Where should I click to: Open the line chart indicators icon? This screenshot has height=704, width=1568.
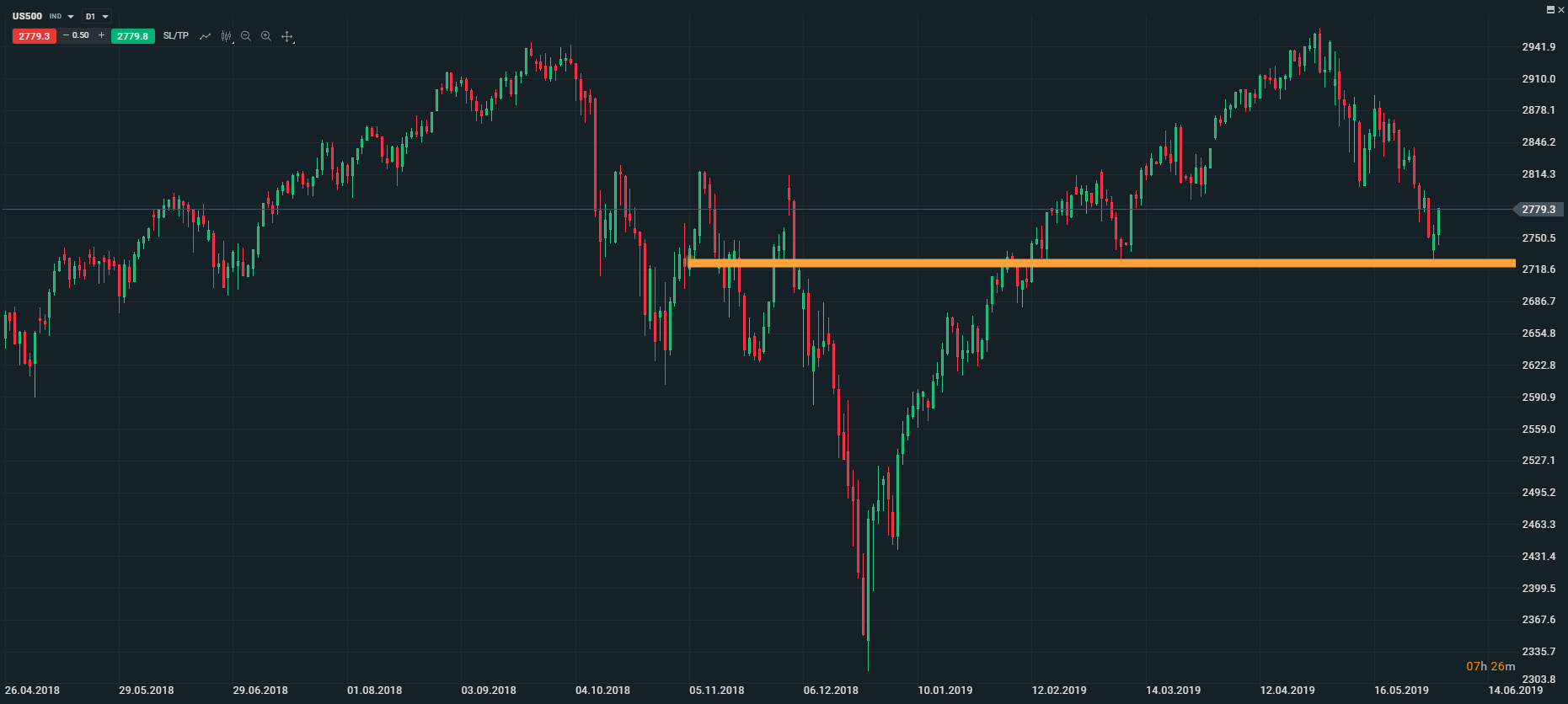point(205,36)
